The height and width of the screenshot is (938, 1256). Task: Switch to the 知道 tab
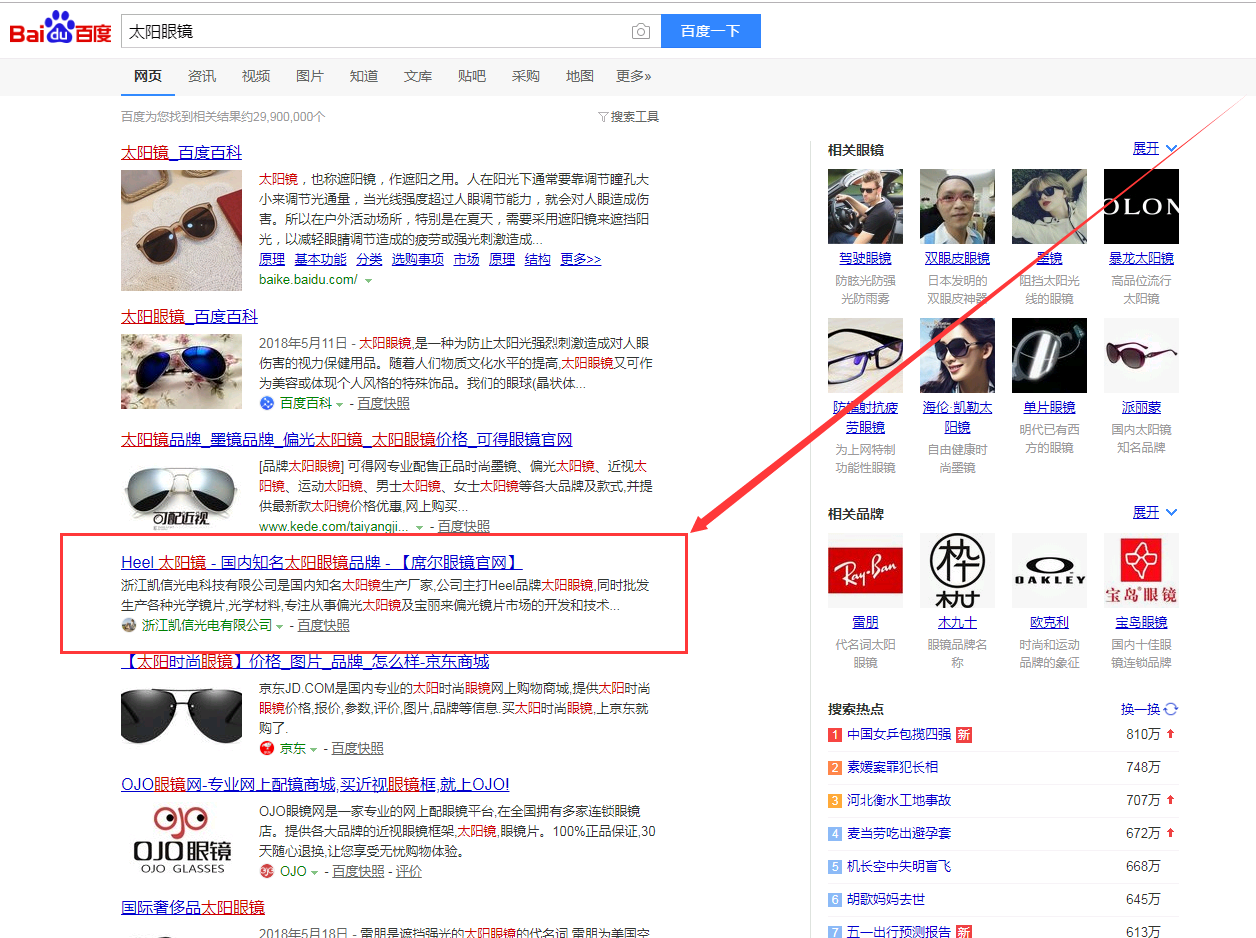coord(364,76)
